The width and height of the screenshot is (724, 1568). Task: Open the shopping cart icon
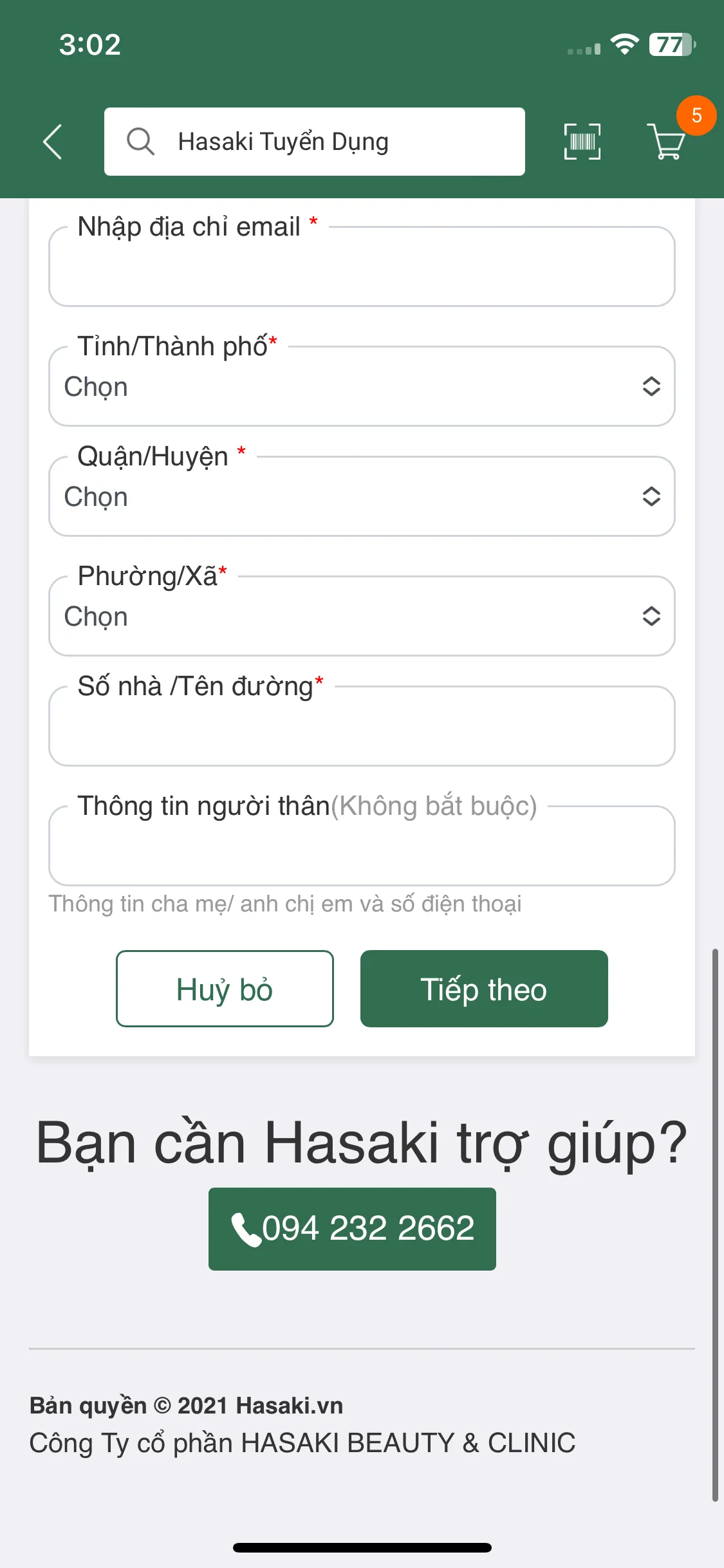(x=666, y=142)
